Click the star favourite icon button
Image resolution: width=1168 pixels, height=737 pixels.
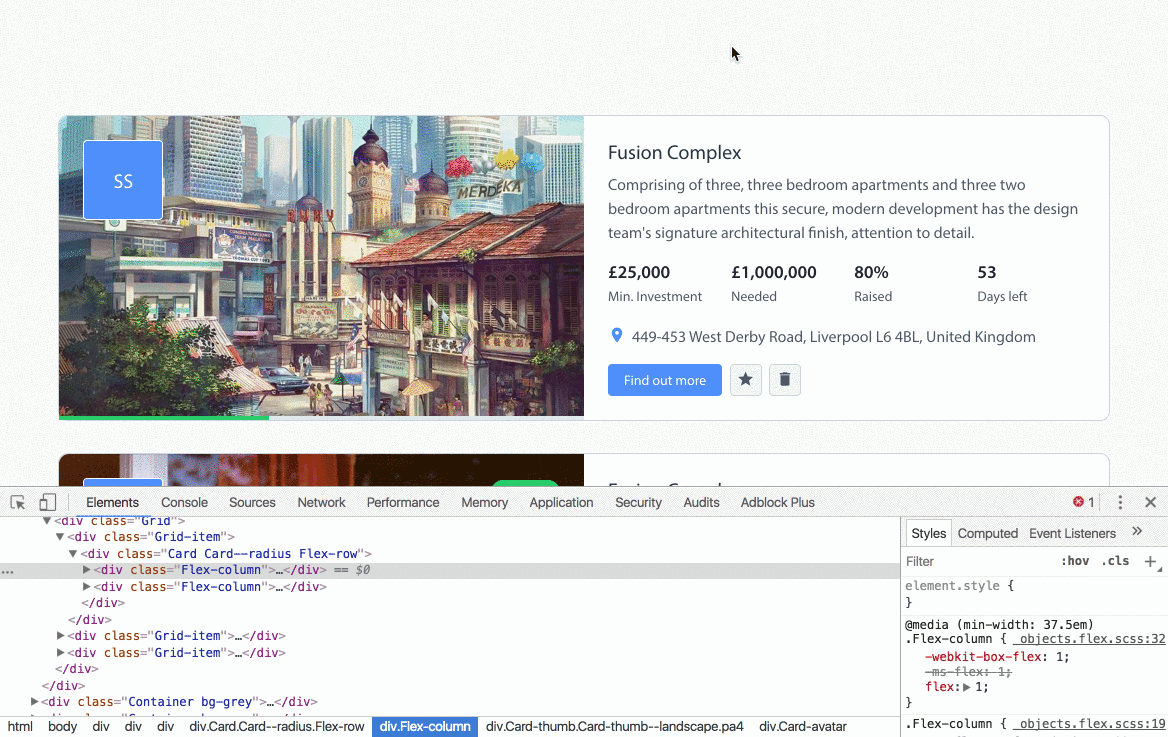(746, 380)
